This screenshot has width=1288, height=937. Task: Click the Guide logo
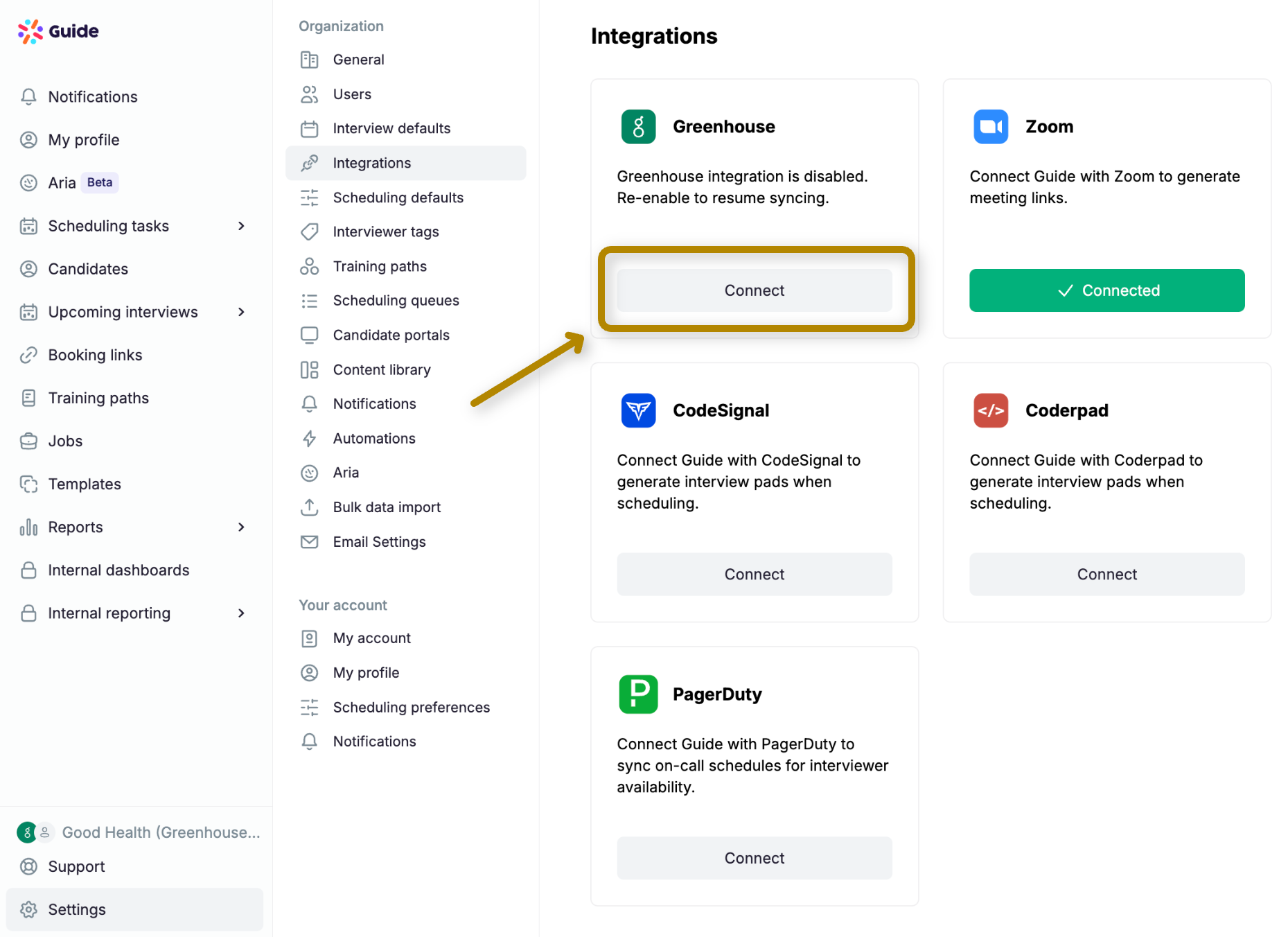(x=58, y=31)
